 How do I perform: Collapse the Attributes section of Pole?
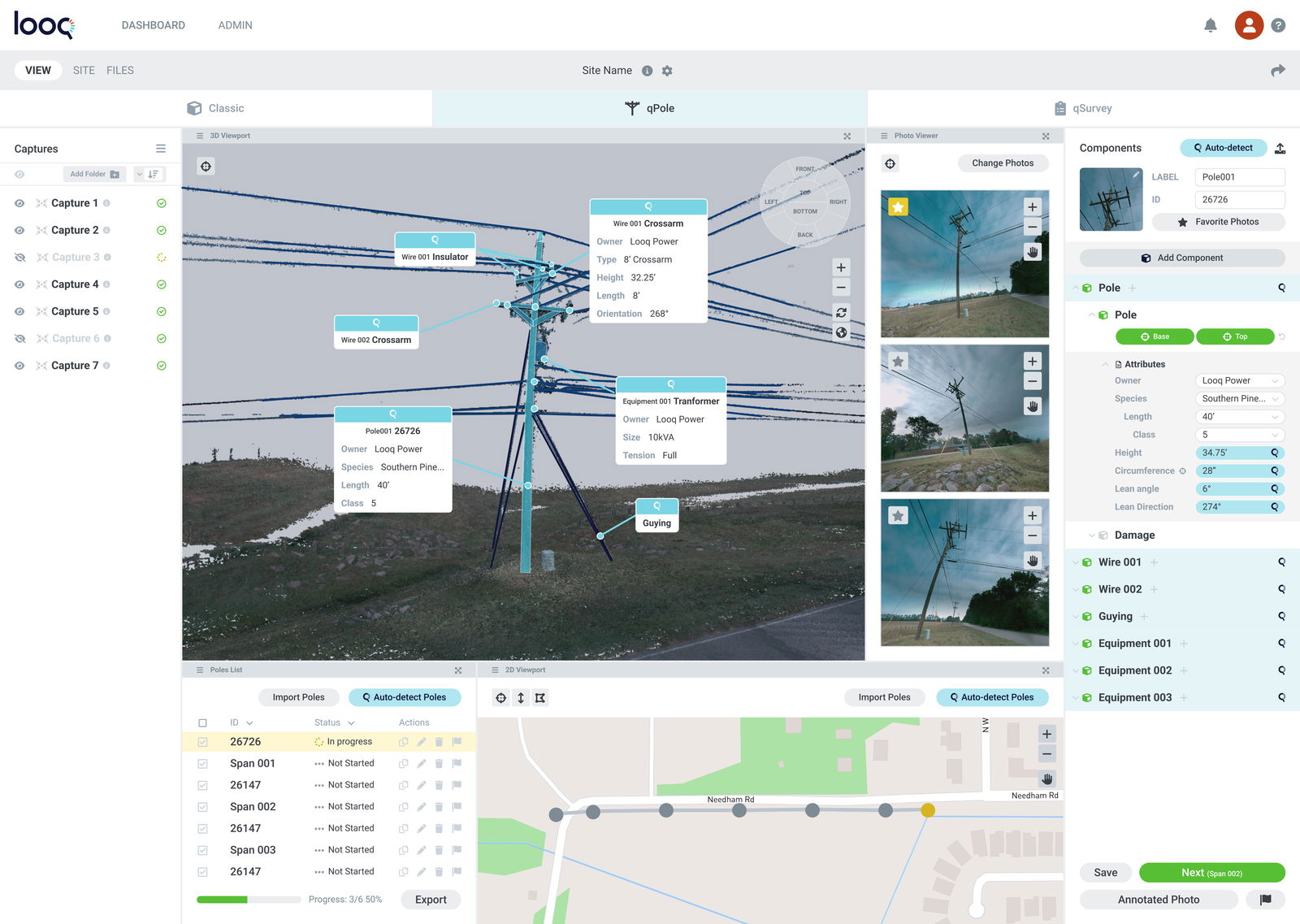[x=1106, y=363]
